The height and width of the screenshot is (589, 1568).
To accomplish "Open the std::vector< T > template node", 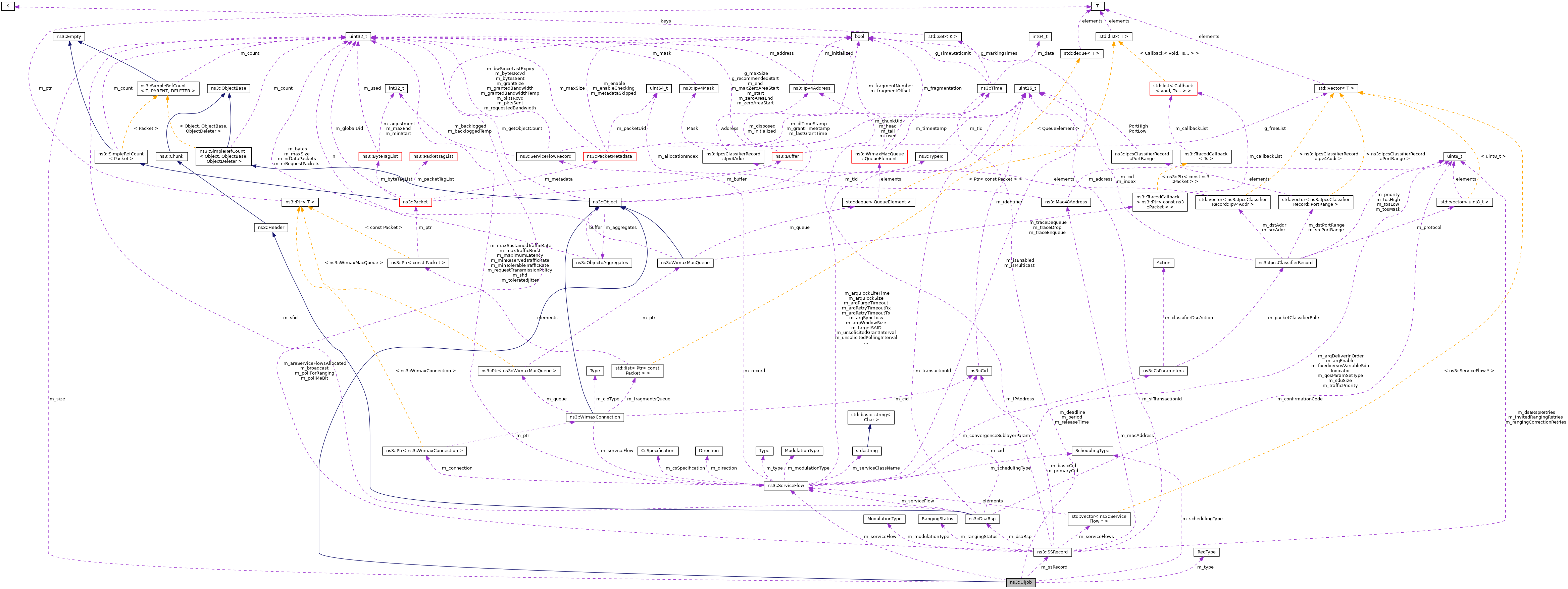I will pos(1336,88).
